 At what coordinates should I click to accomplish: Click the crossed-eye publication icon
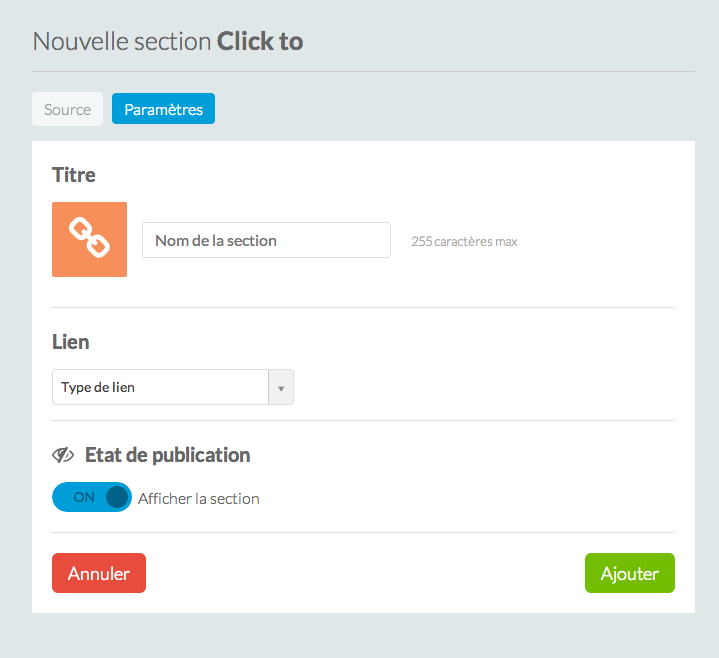(63, 455)
